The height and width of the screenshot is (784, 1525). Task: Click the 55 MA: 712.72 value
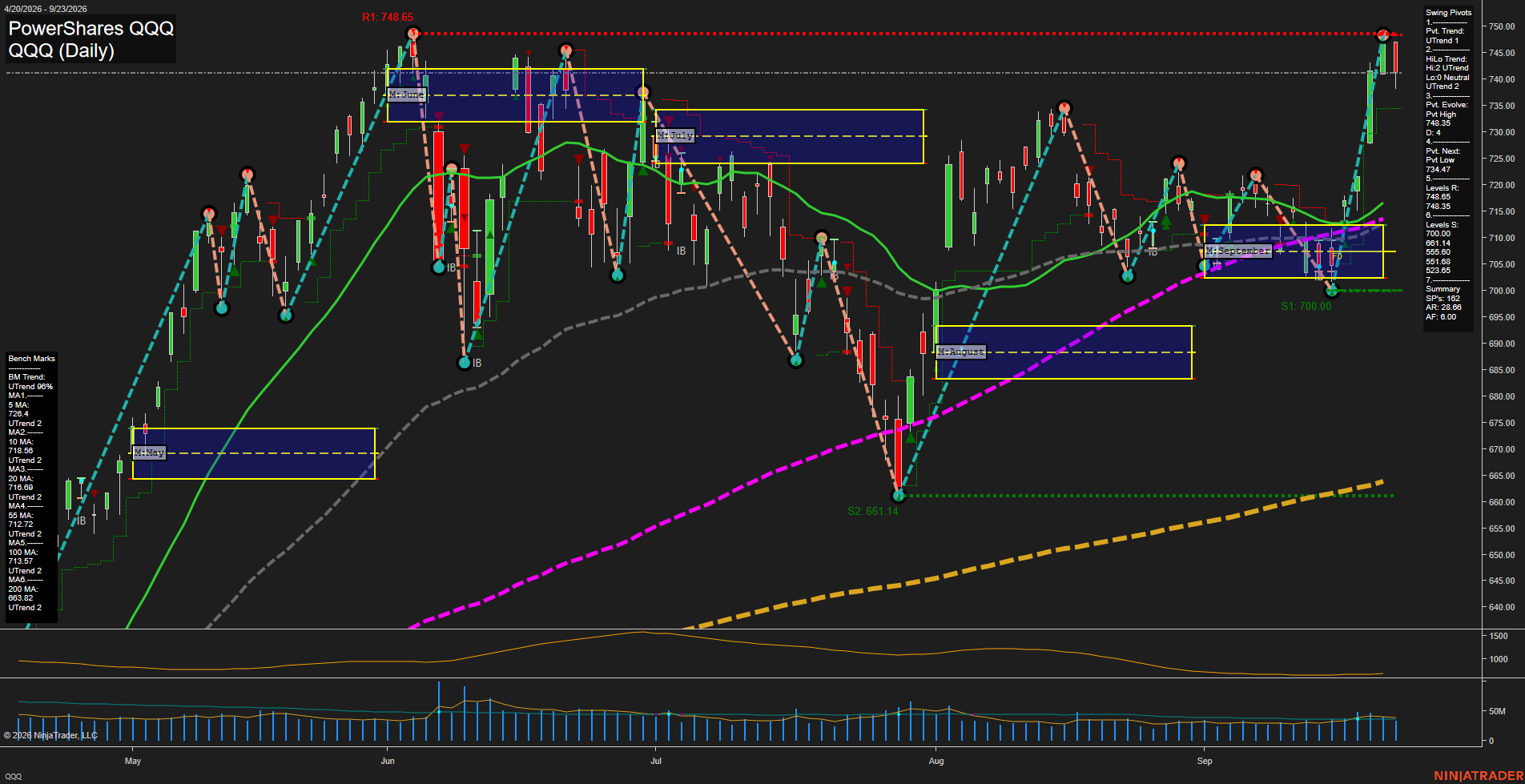[21, 520]
